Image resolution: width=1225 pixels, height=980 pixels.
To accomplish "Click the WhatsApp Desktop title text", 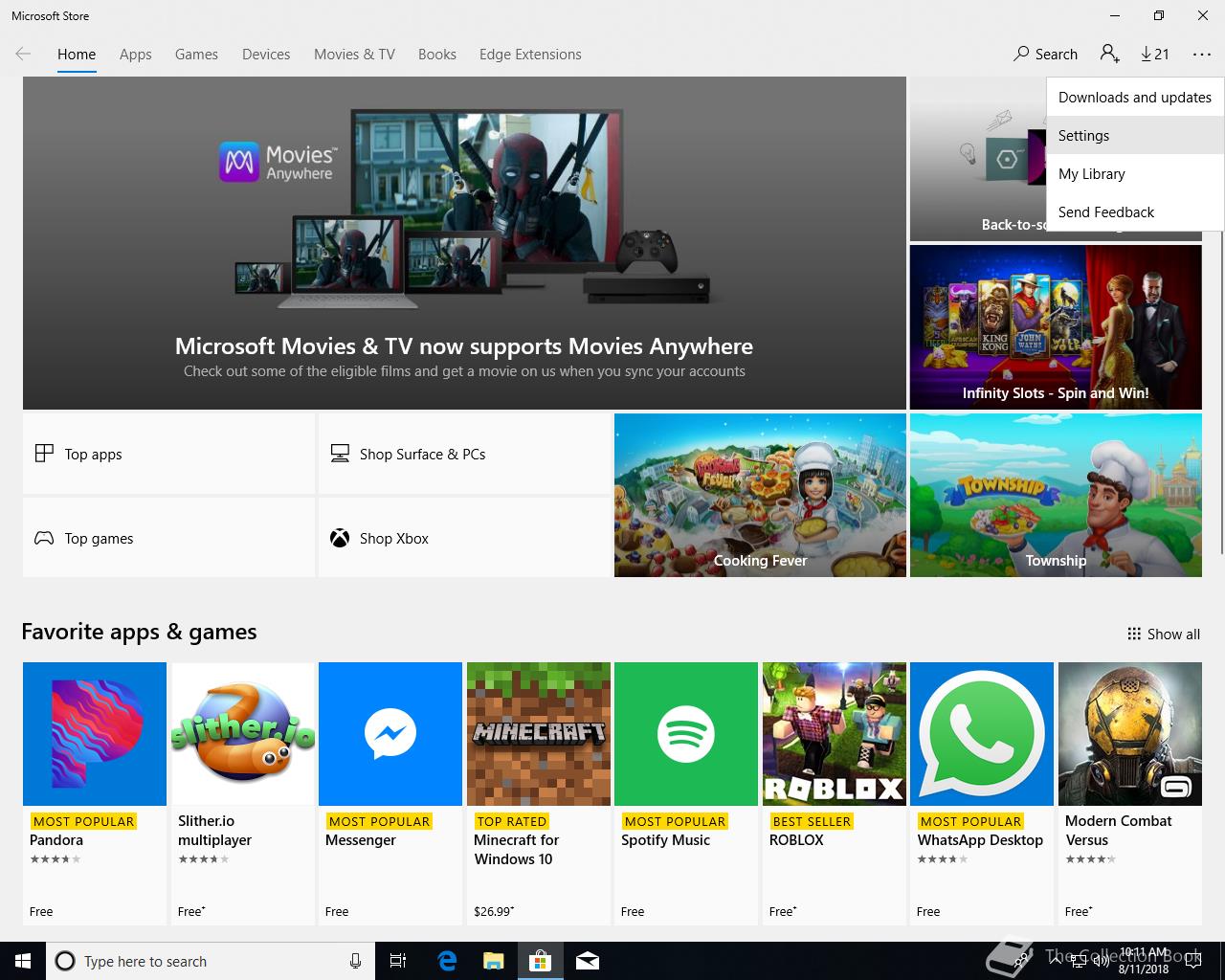I will point(980,840).
